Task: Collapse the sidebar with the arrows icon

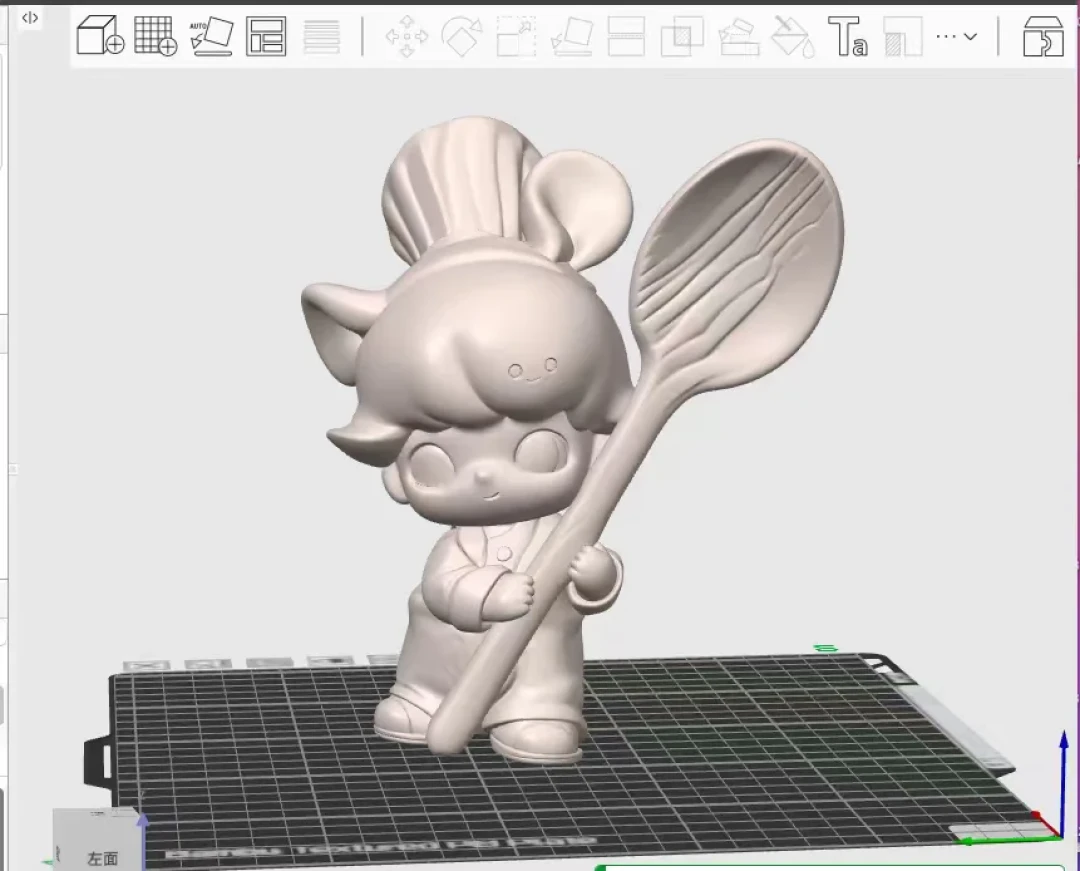Action: [30, 18]
